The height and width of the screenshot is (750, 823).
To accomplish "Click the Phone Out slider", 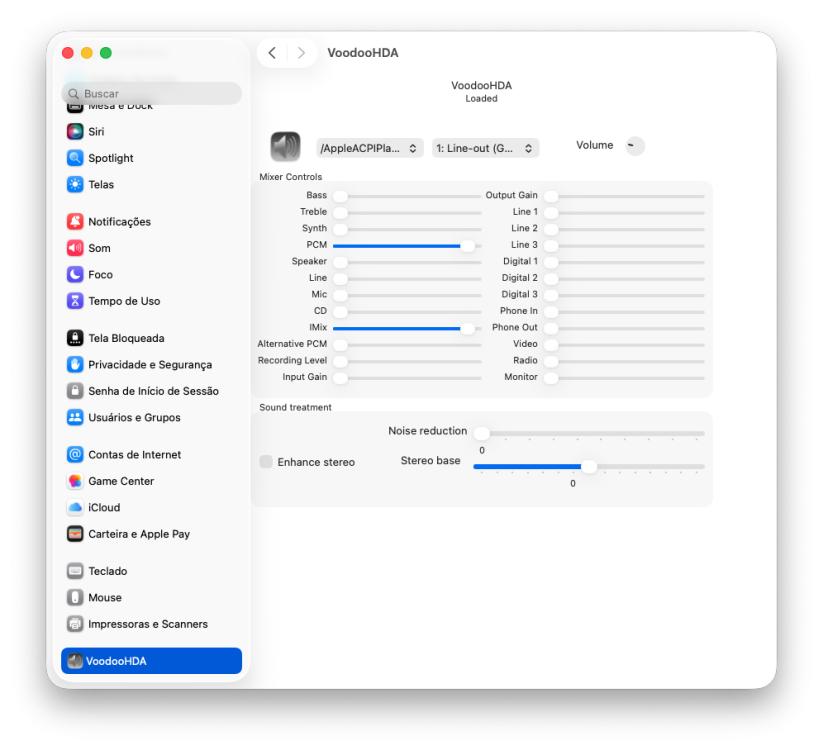I will [x=624, y=328].
